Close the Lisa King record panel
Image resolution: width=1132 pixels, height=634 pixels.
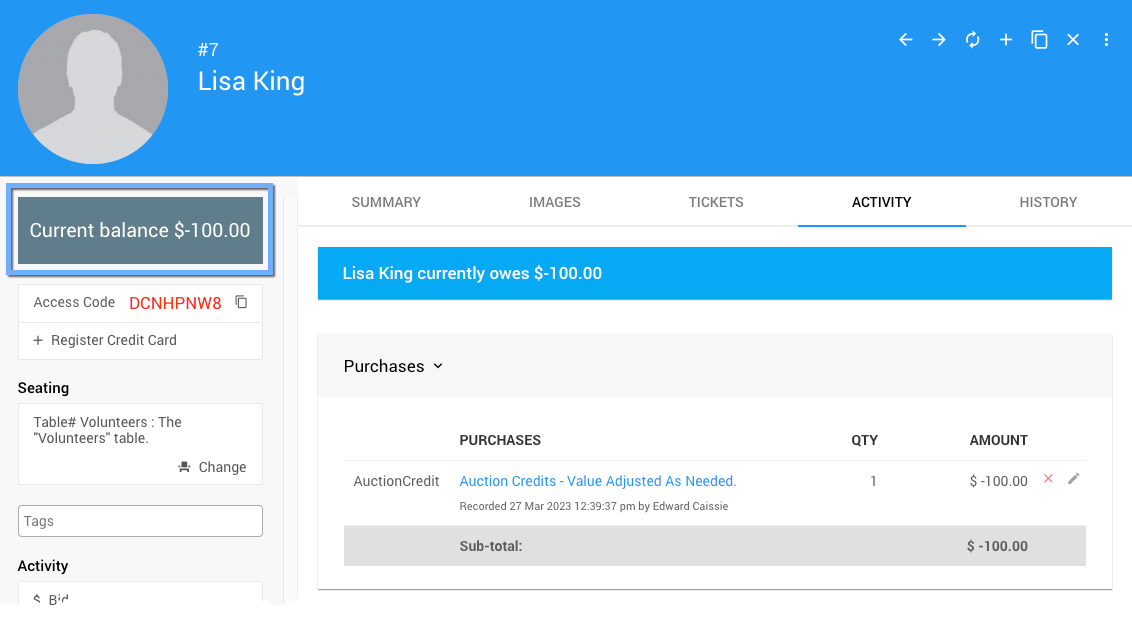click(1073, 40)
